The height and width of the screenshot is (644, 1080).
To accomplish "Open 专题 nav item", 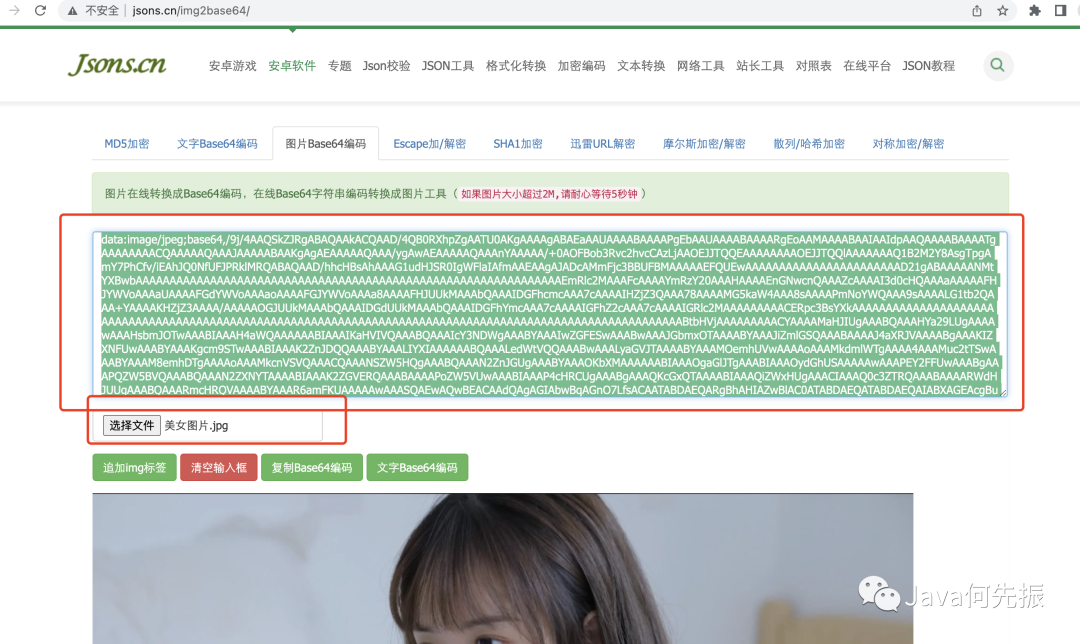I will tap(340, 66).
